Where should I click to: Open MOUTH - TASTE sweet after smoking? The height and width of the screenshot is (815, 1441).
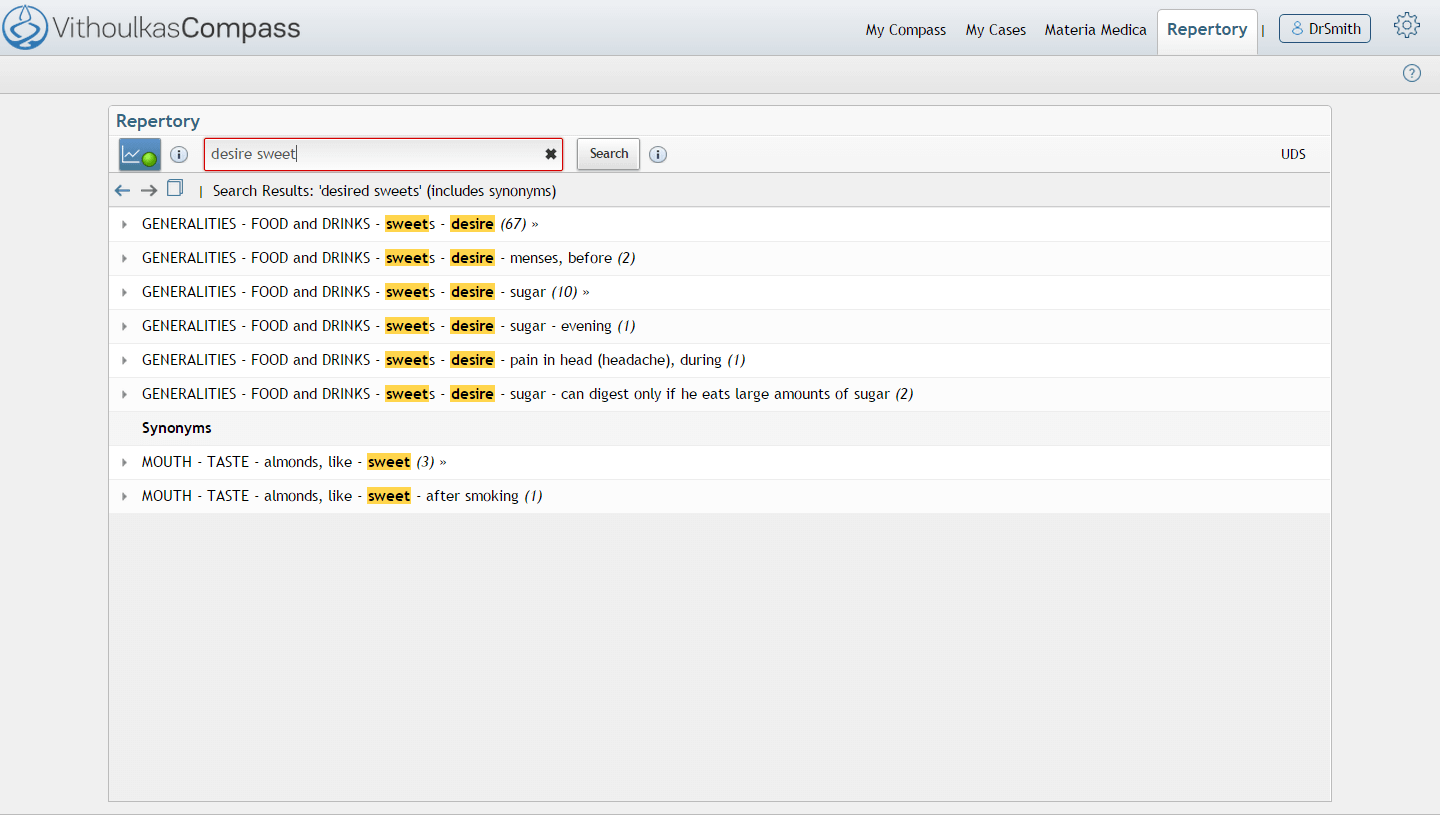pos(342,496)
